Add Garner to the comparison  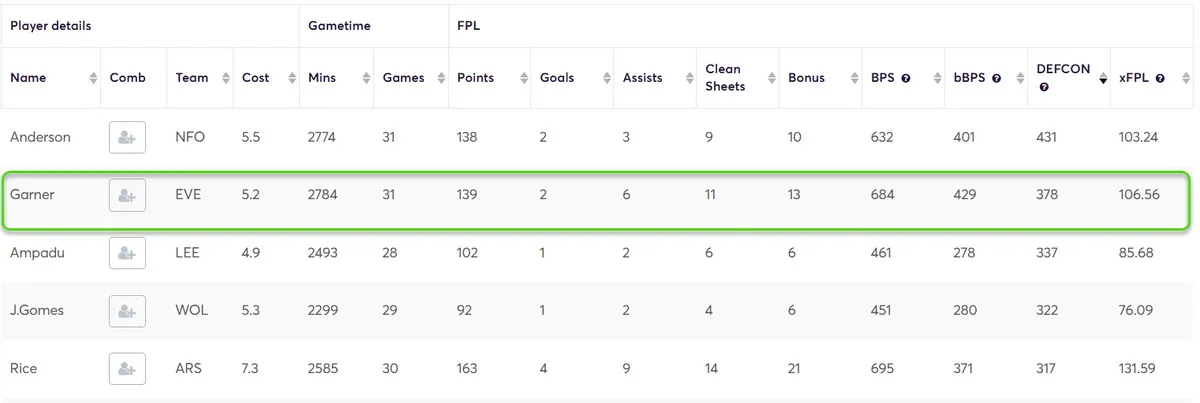point(127,196)
